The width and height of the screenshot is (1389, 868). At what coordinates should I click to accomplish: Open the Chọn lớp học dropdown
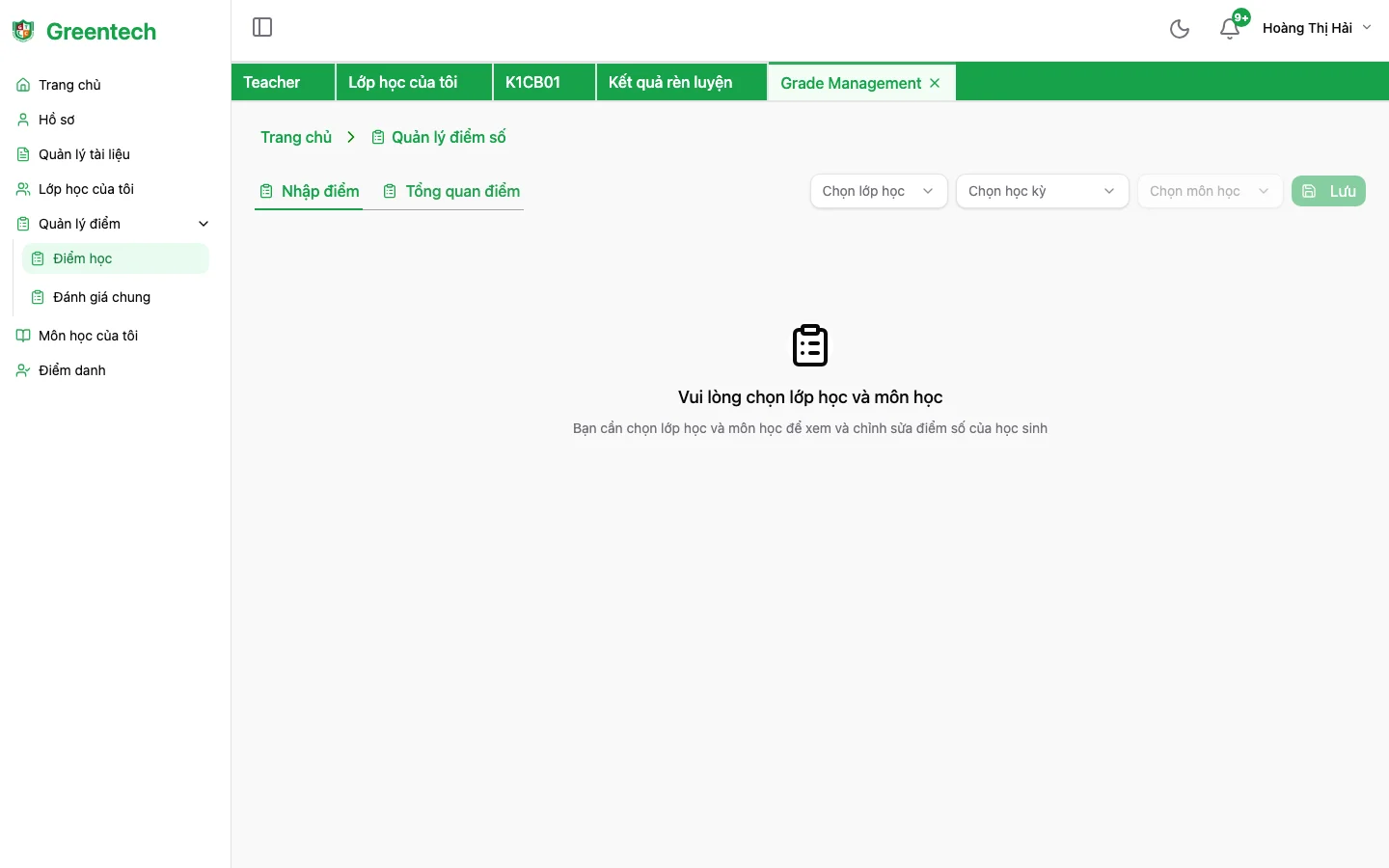click(x=878, y=191)
